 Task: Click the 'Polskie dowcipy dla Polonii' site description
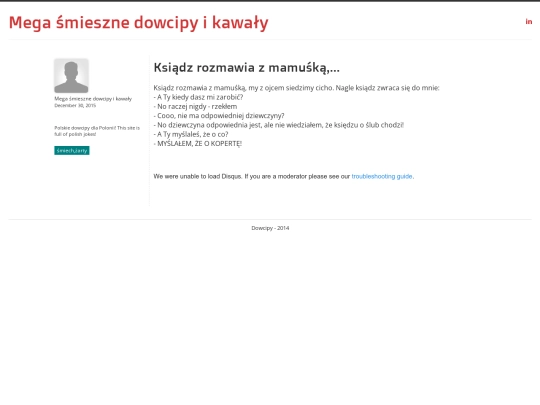(97, 131)
